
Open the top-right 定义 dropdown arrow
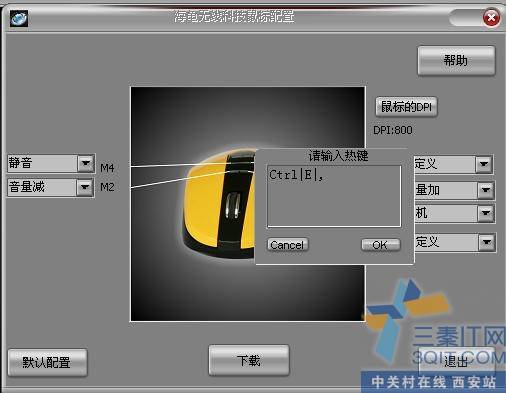484,164
